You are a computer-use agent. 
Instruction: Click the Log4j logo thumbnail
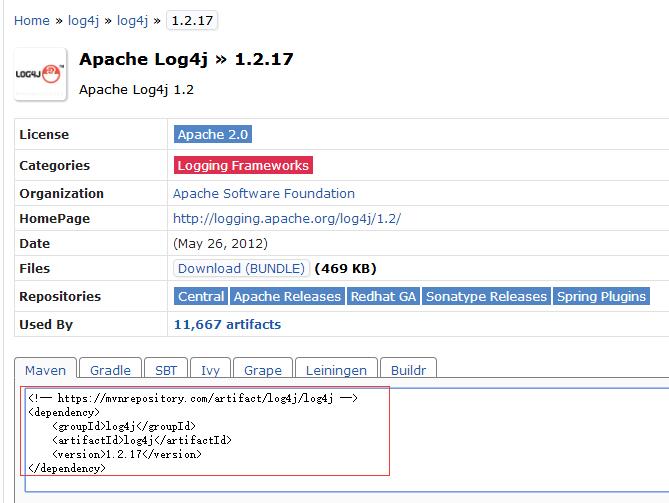40,74
